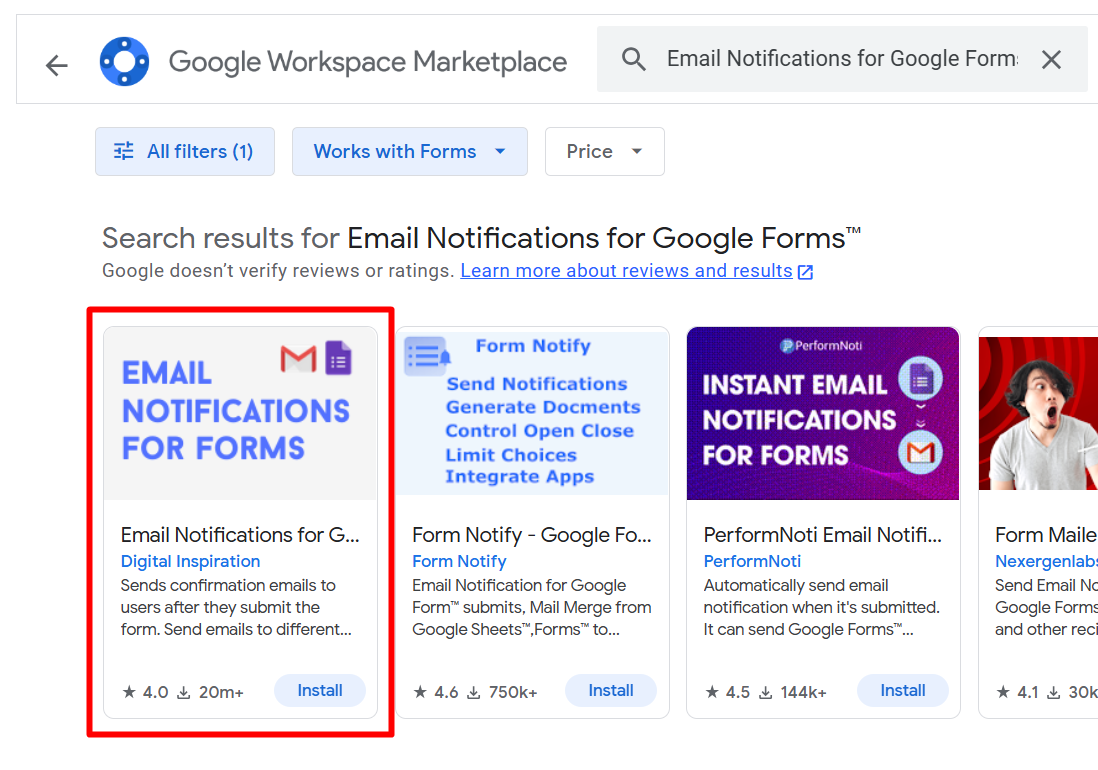Click the purple Forms icon in first banner
Image resolution: width=1098 pixels, height=770 pixels.
click(338, 358)
